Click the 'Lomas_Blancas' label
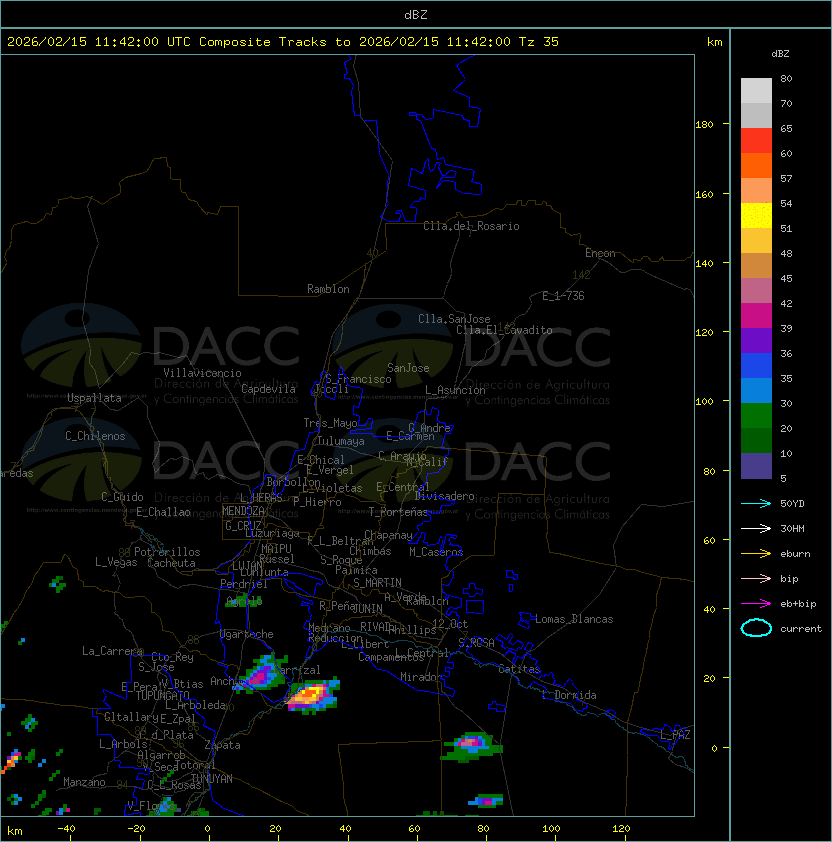 click(x=574, y=619)
